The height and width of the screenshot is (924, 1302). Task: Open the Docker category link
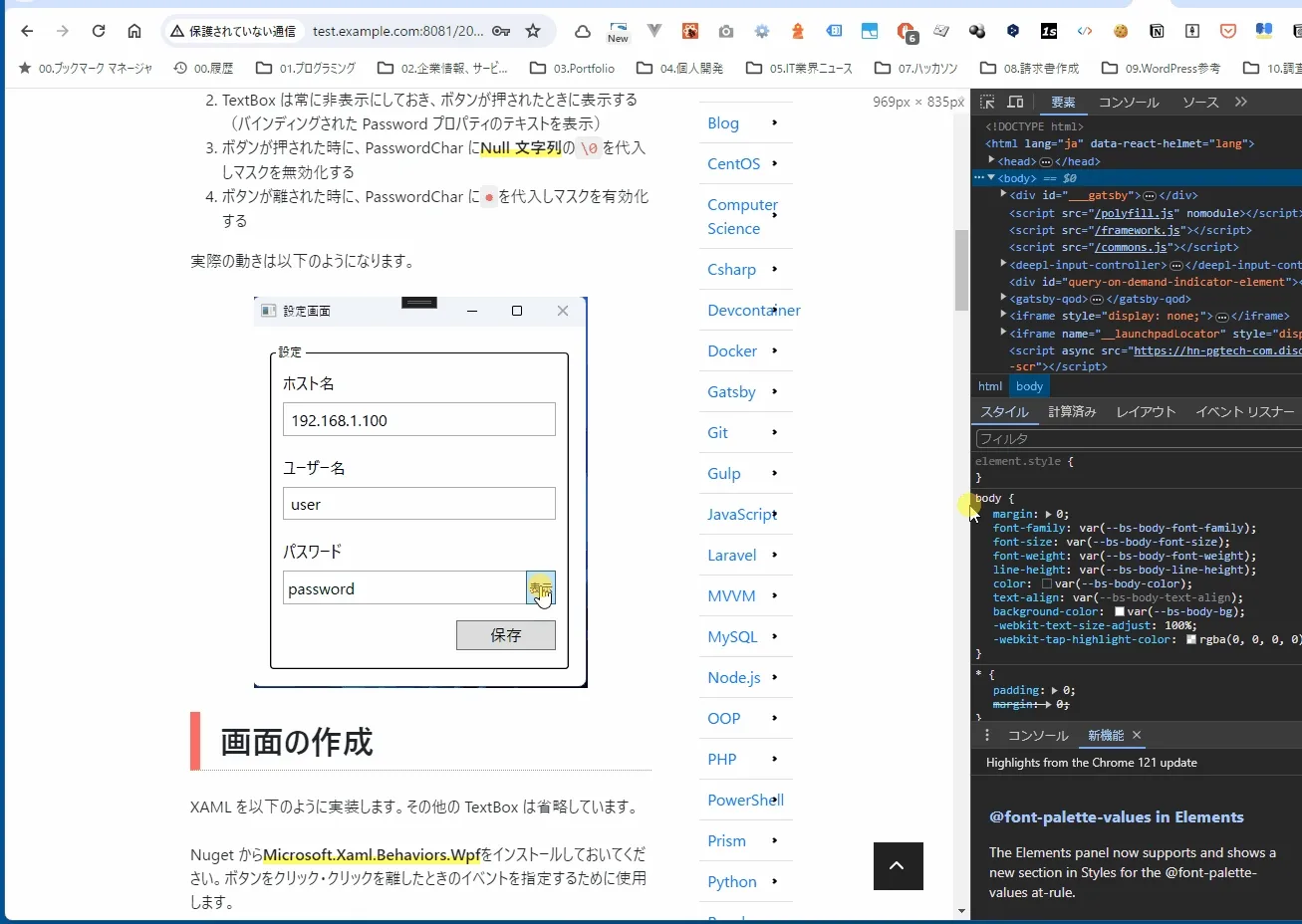coord(732,350)
